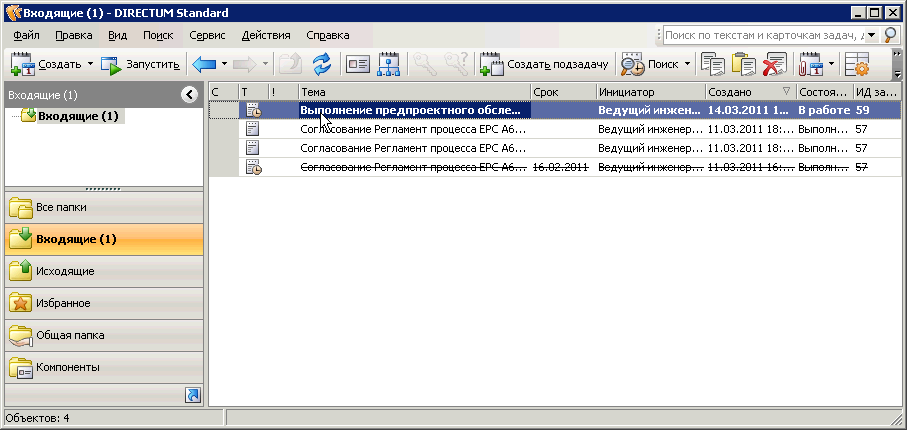Click the clock task icon in the crossed-out row
Screen dimensions: 907x430
click(x=253, y=167)
